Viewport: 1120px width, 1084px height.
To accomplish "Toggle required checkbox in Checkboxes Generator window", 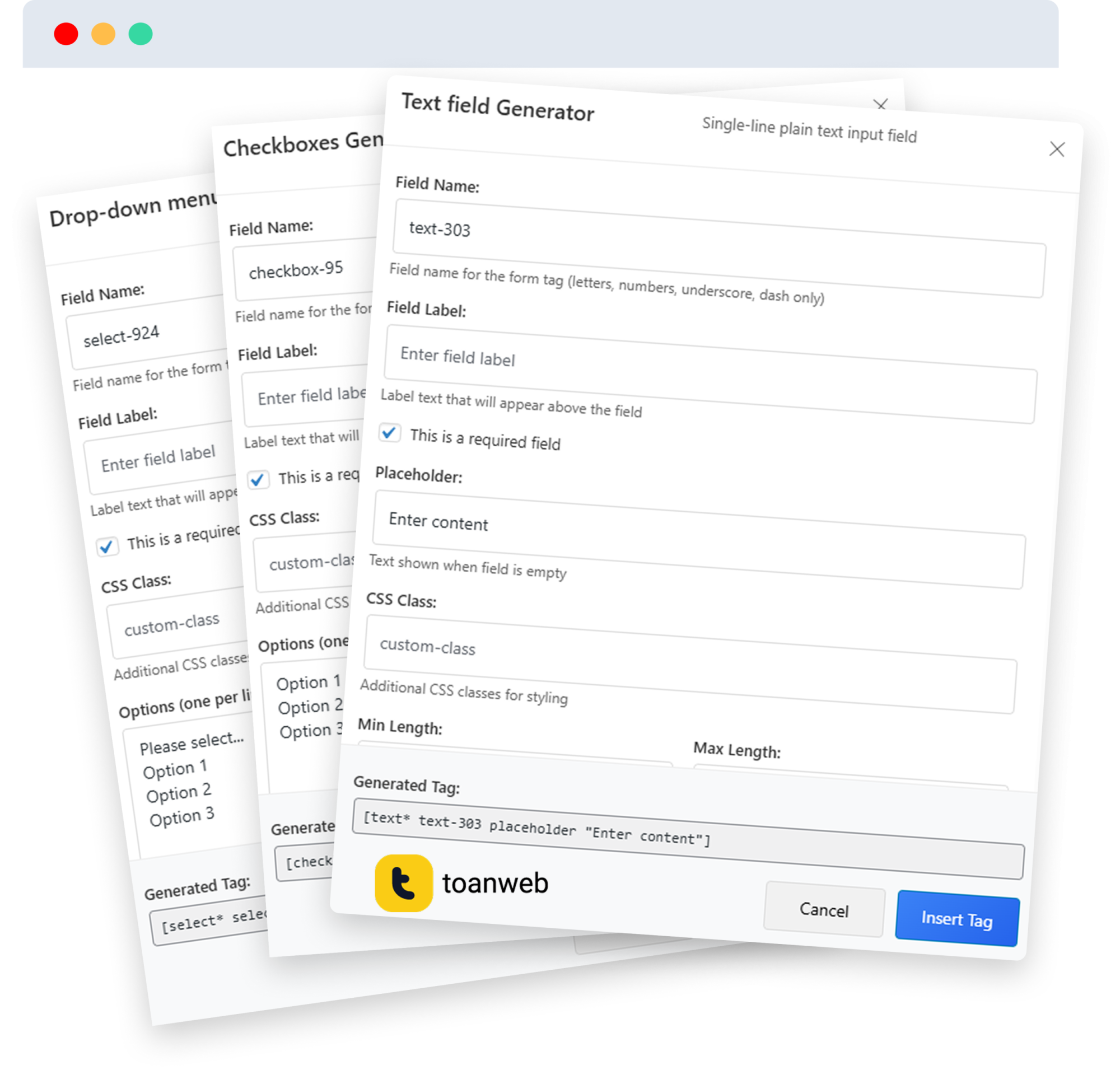I will [258, 479].
